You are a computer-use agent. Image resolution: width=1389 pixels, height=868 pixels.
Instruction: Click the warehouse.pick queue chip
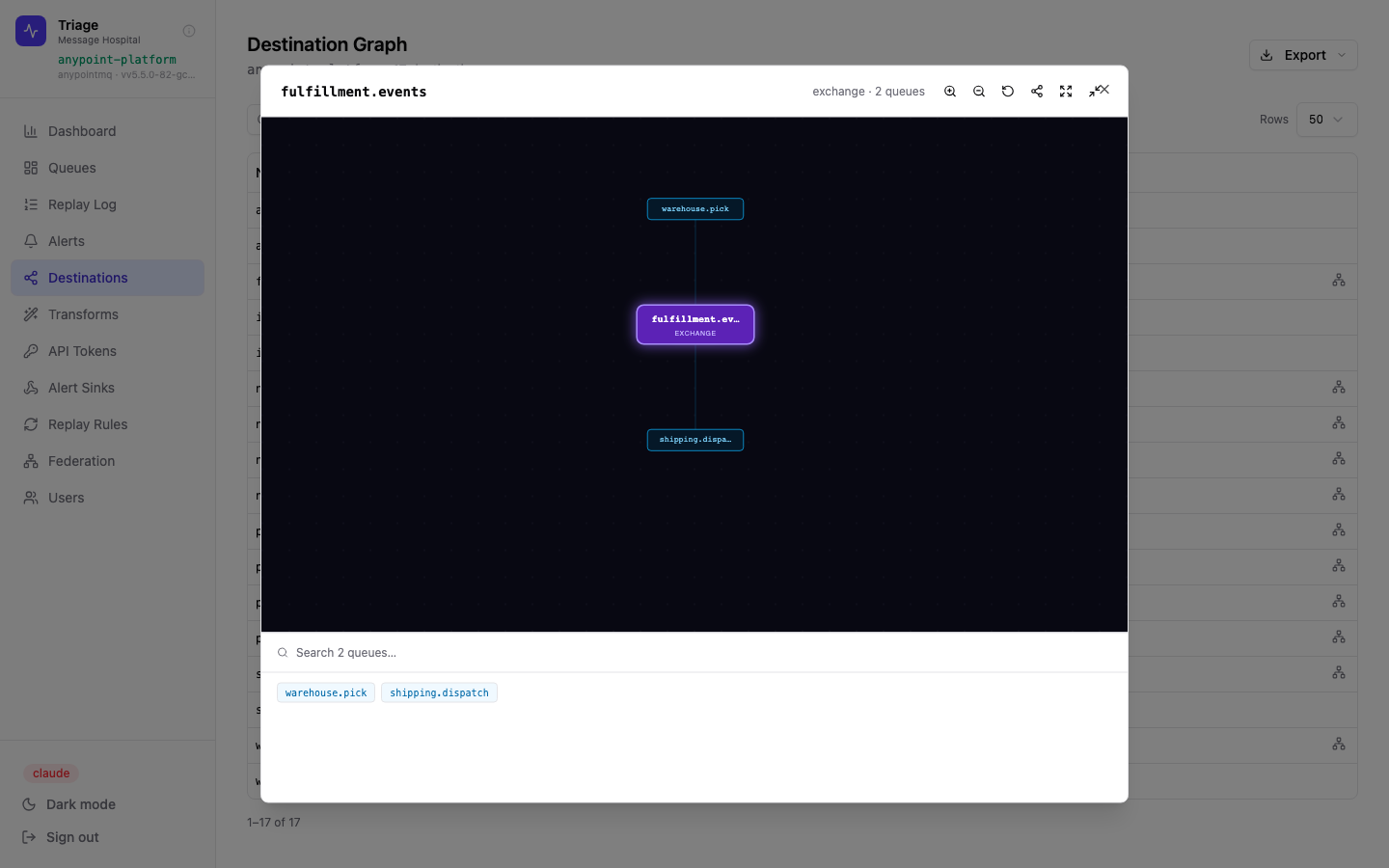pos(326,692)
